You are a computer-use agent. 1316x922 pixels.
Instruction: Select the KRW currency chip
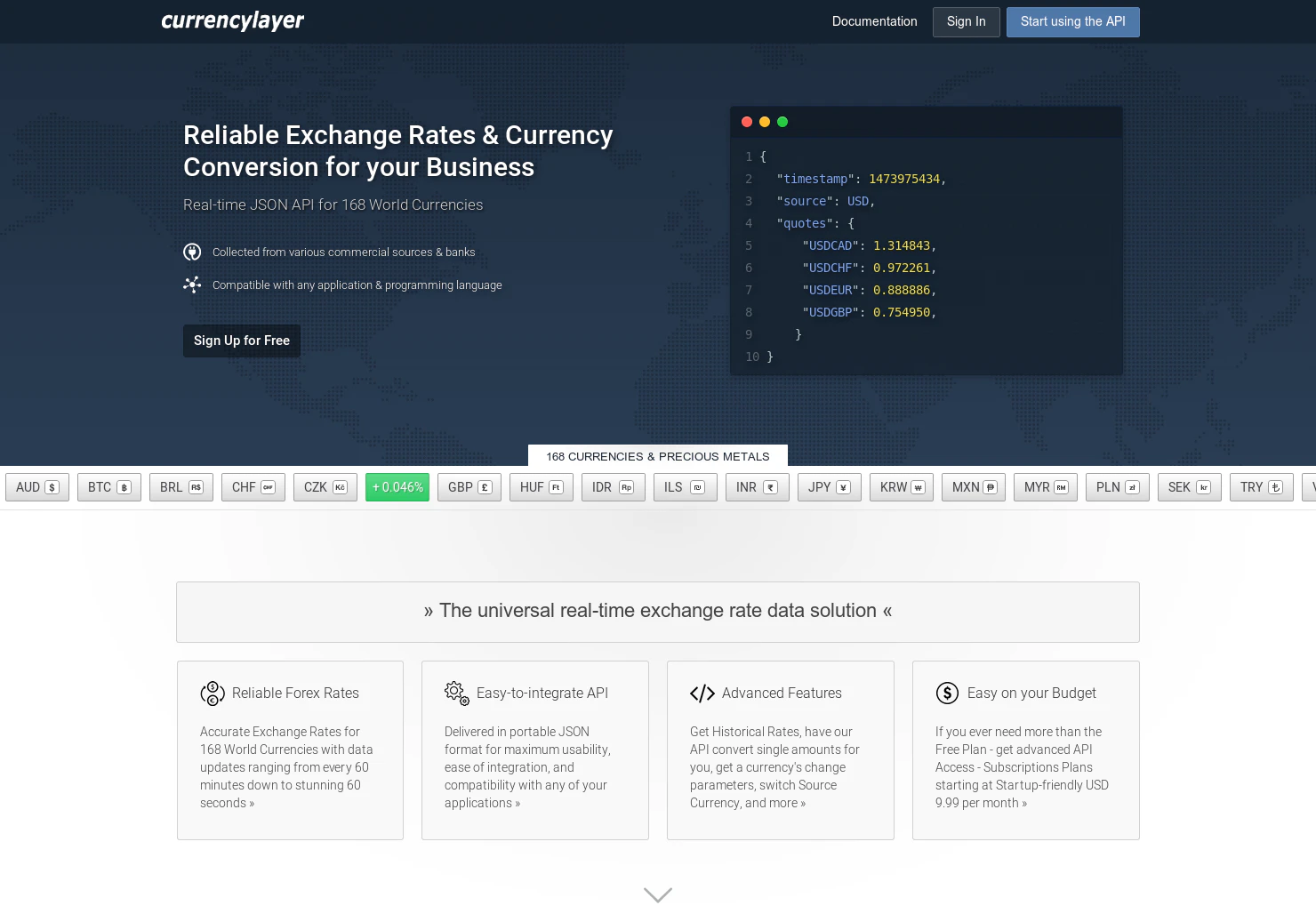click(x=902, y=487)
